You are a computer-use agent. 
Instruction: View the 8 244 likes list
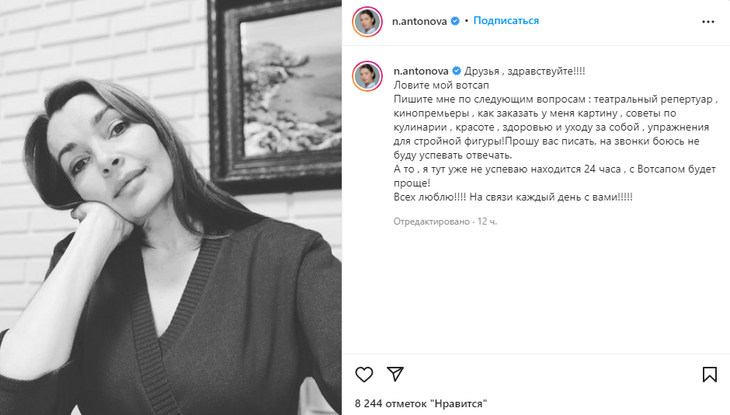421,403
